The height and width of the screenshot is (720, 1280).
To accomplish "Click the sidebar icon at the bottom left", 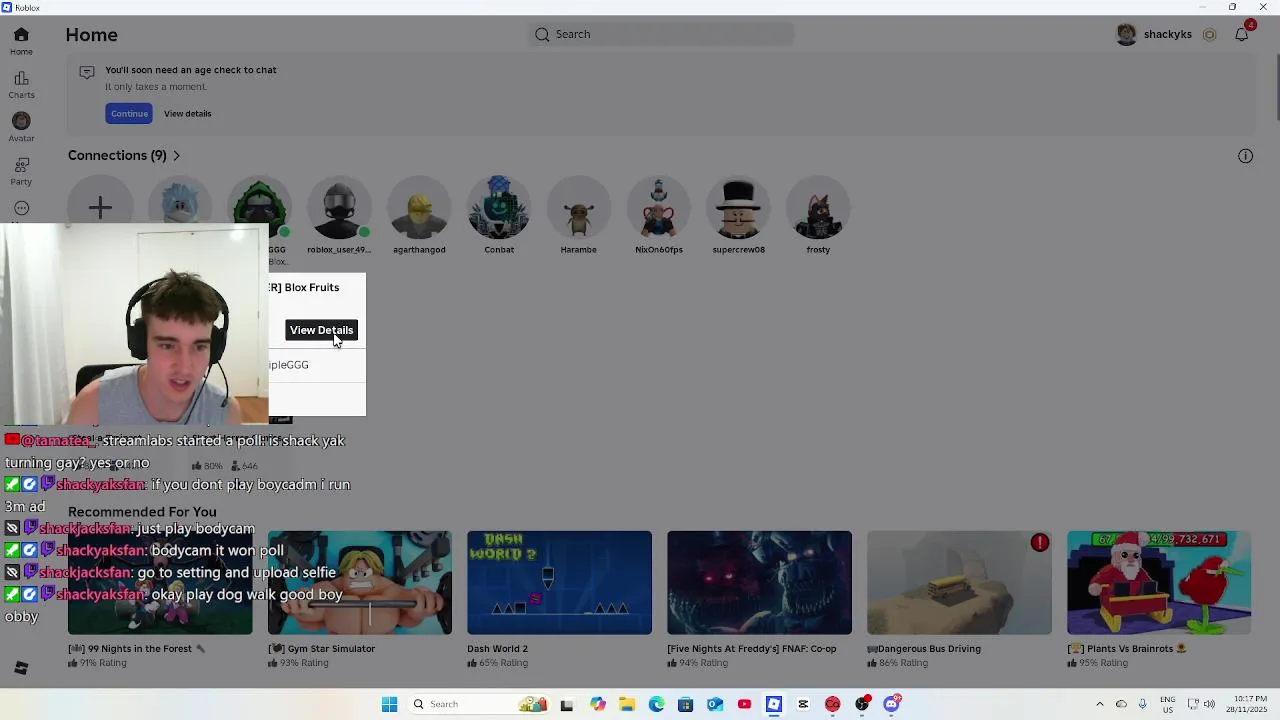I will click(21, 668).
